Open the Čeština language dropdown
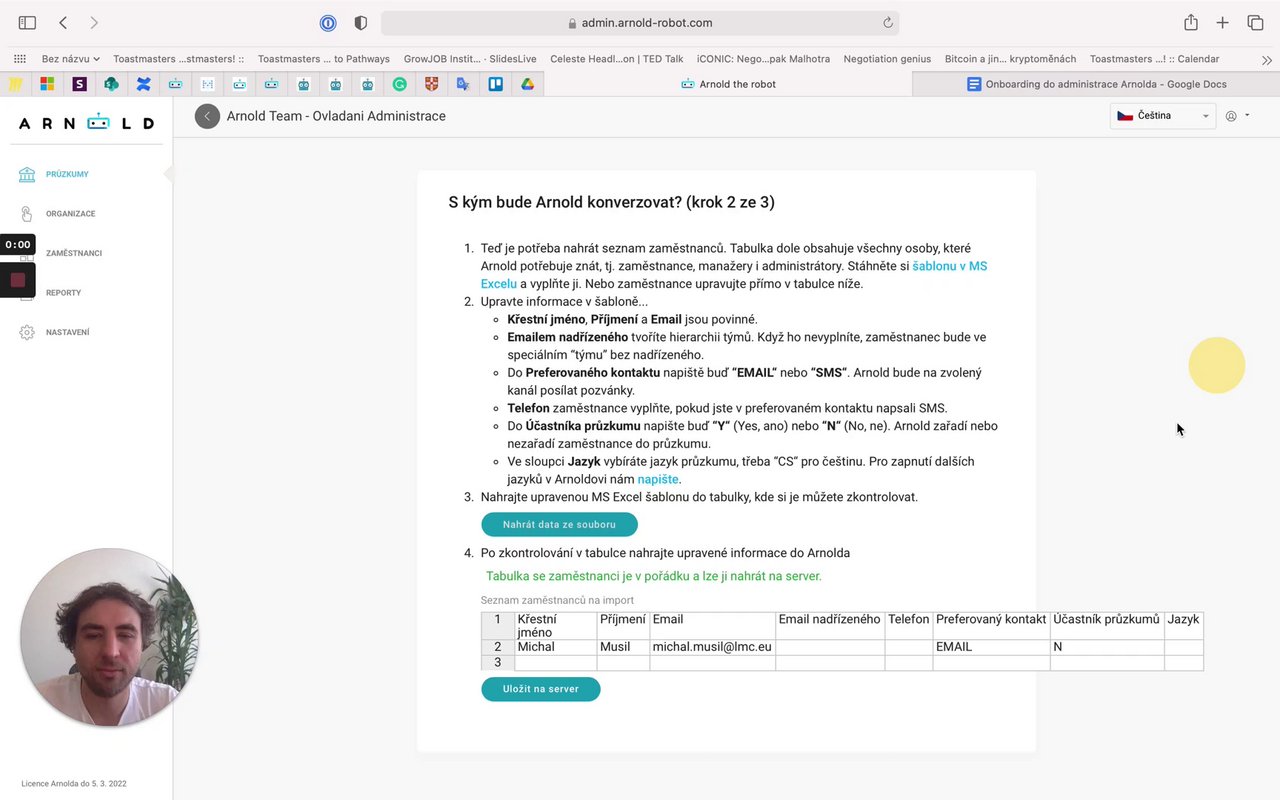This screenshot has height=800, width=1280. point(1163,116)
